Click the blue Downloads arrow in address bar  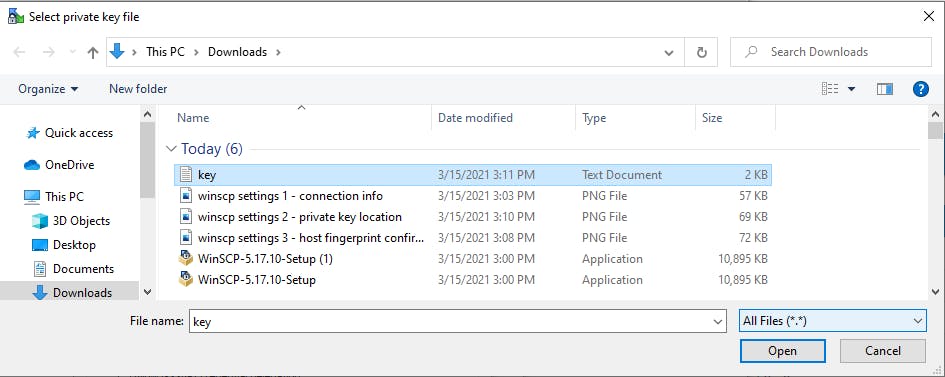pyautogui.click(x=117, y=52)
